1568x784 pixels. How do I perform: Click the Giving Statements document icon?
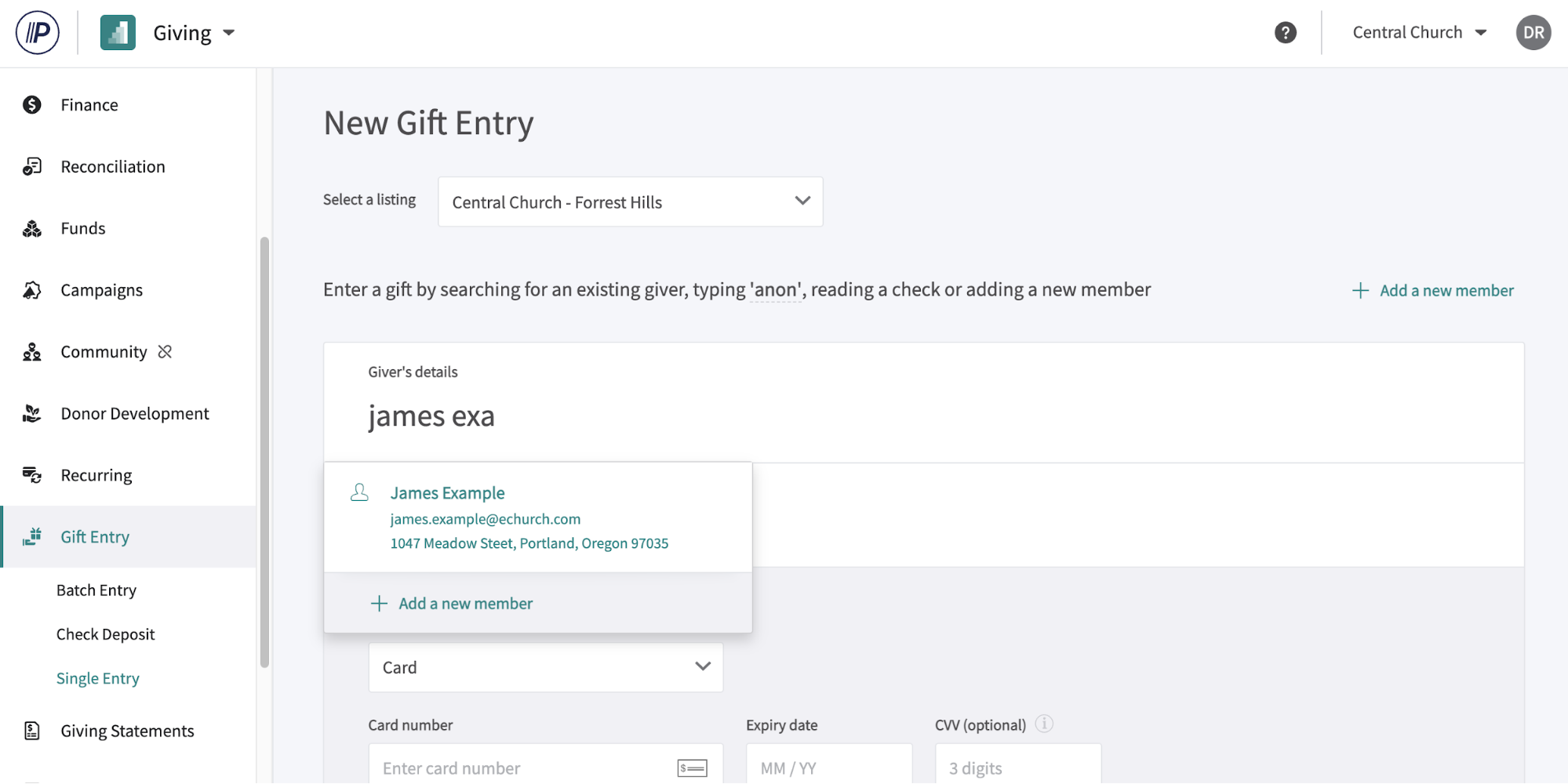point(32,731)
